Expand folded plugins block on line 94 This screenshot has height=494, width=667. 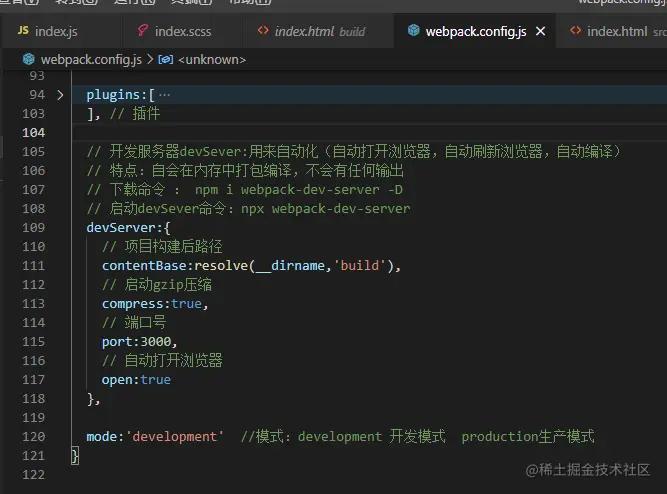click(60, 94)
